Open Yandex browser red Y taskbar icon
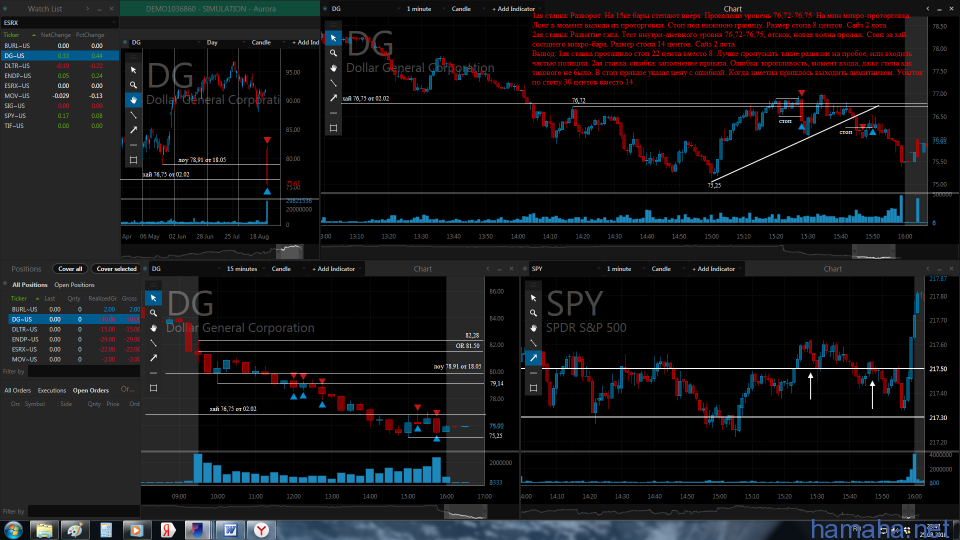Viewport: 960px width, 540px height. (261, 530)
